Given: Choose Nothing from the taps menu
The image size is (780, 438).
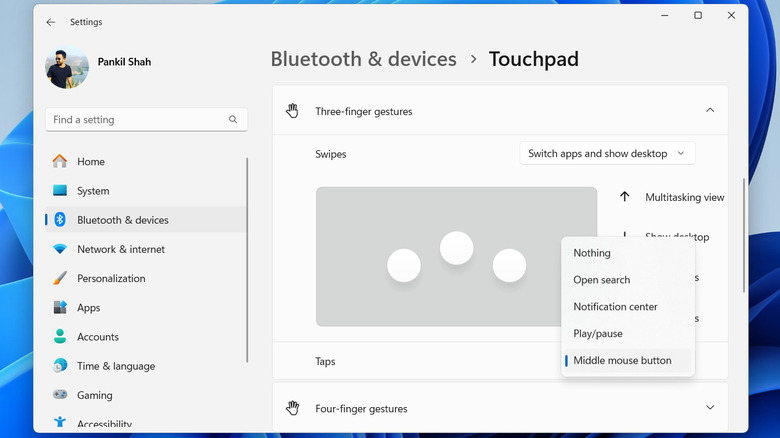Looking at the screenshot, I should pyautogui.click(x=592, y=253).
